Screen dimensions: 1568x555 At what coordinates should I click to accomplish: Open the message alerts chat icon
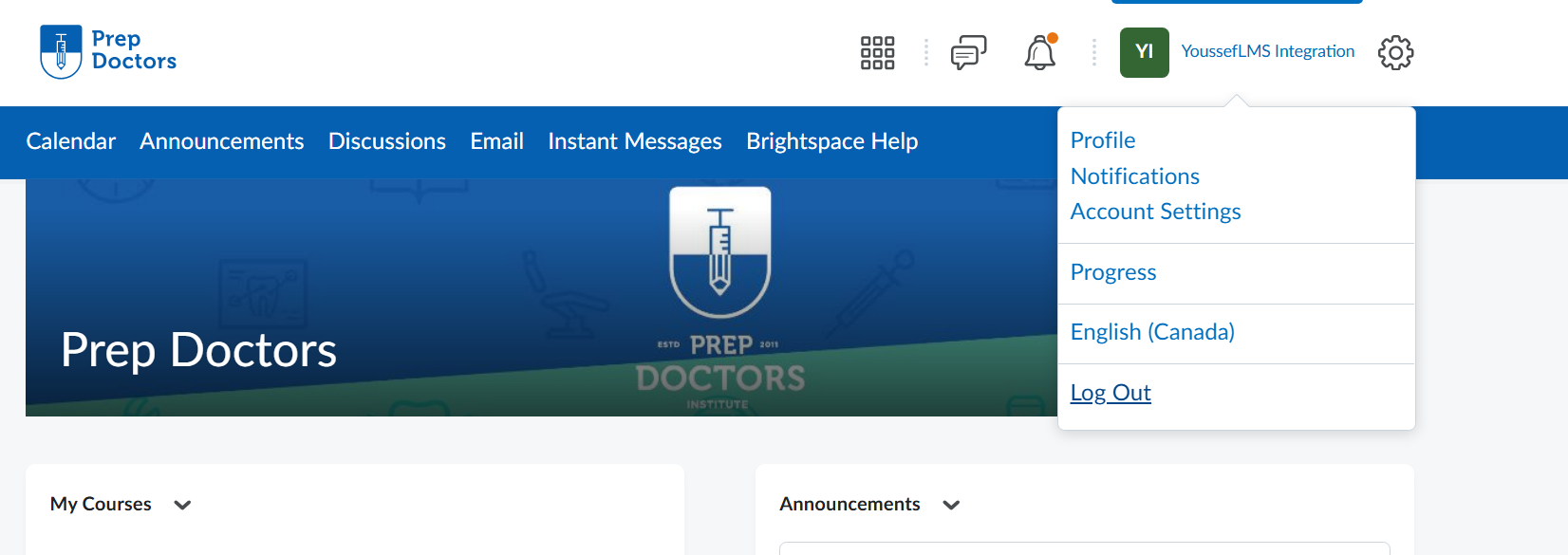point(968,53)
